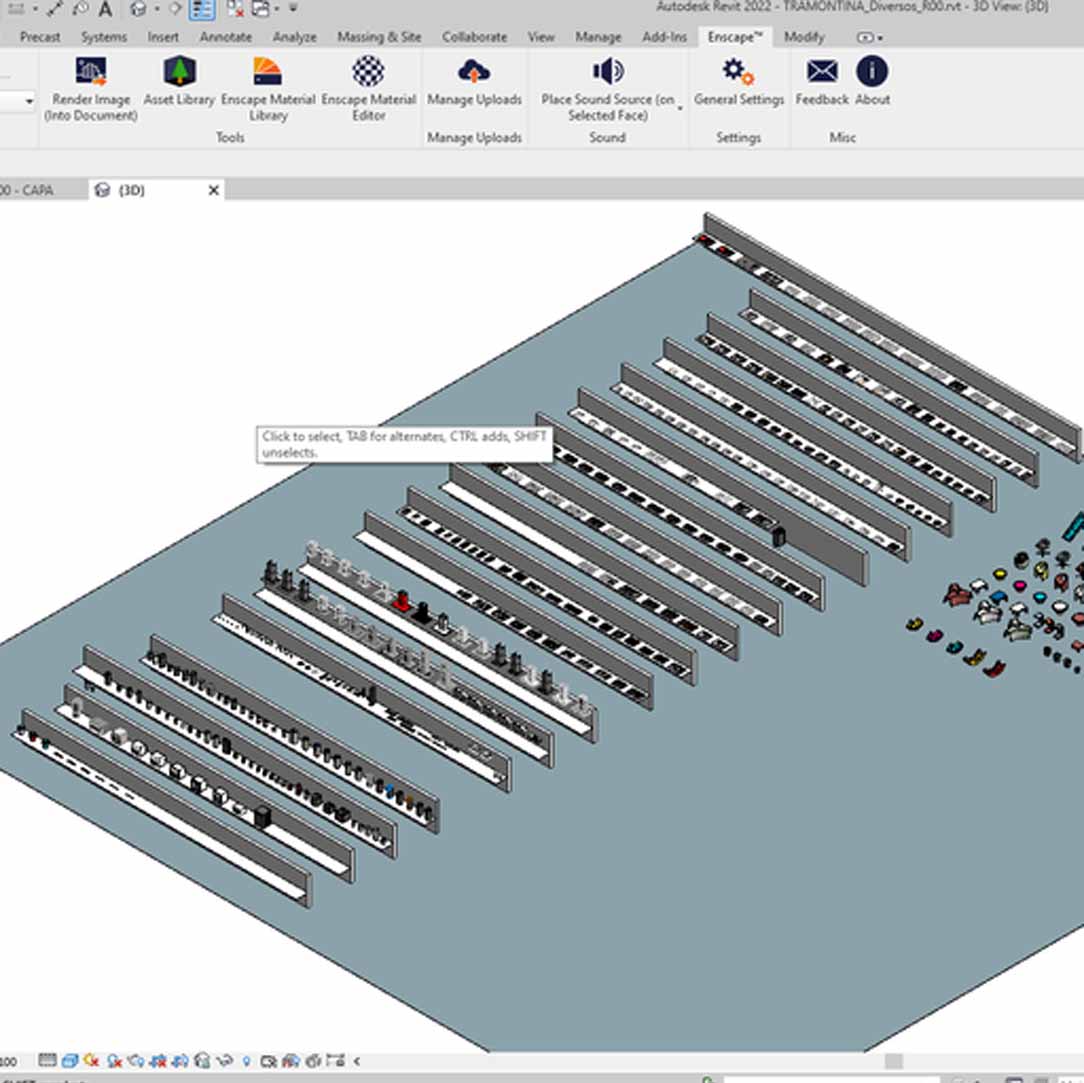Launch the Enscape Material Editor

[368, 72]
